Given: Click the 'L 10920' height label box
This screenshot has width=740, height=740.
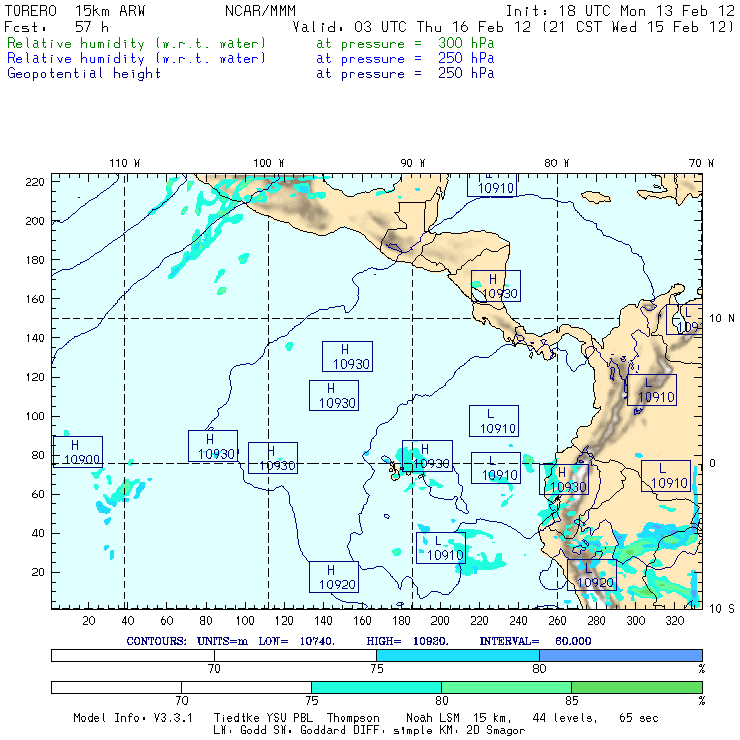Looking at the screenshot, I should 592,575.
